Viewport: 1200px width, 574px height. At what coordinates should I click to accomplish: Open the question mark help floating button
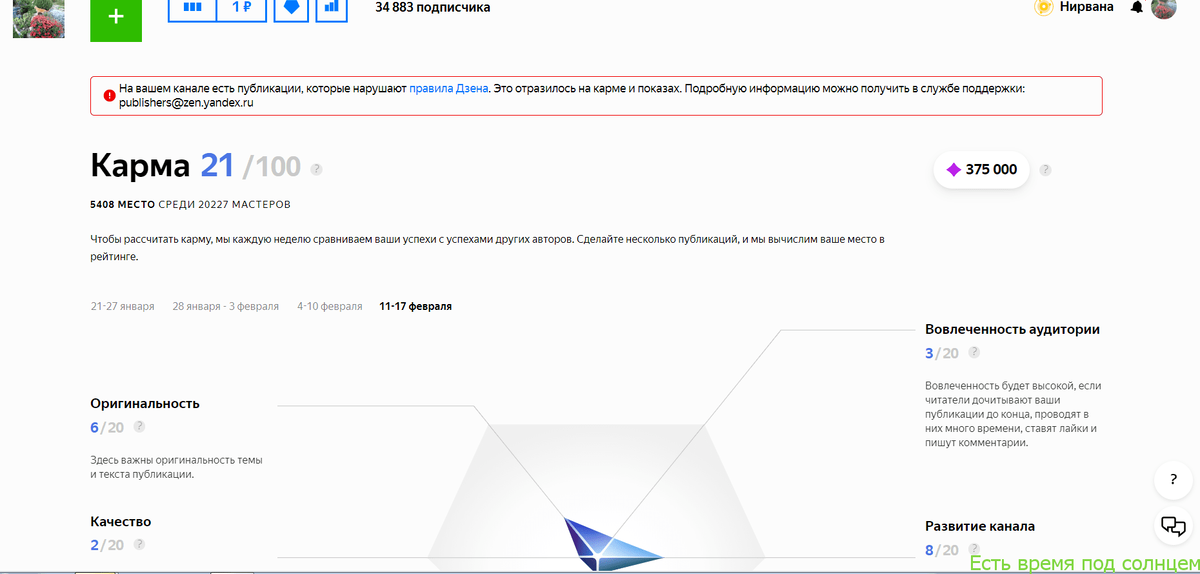[x=1173, y=480]
